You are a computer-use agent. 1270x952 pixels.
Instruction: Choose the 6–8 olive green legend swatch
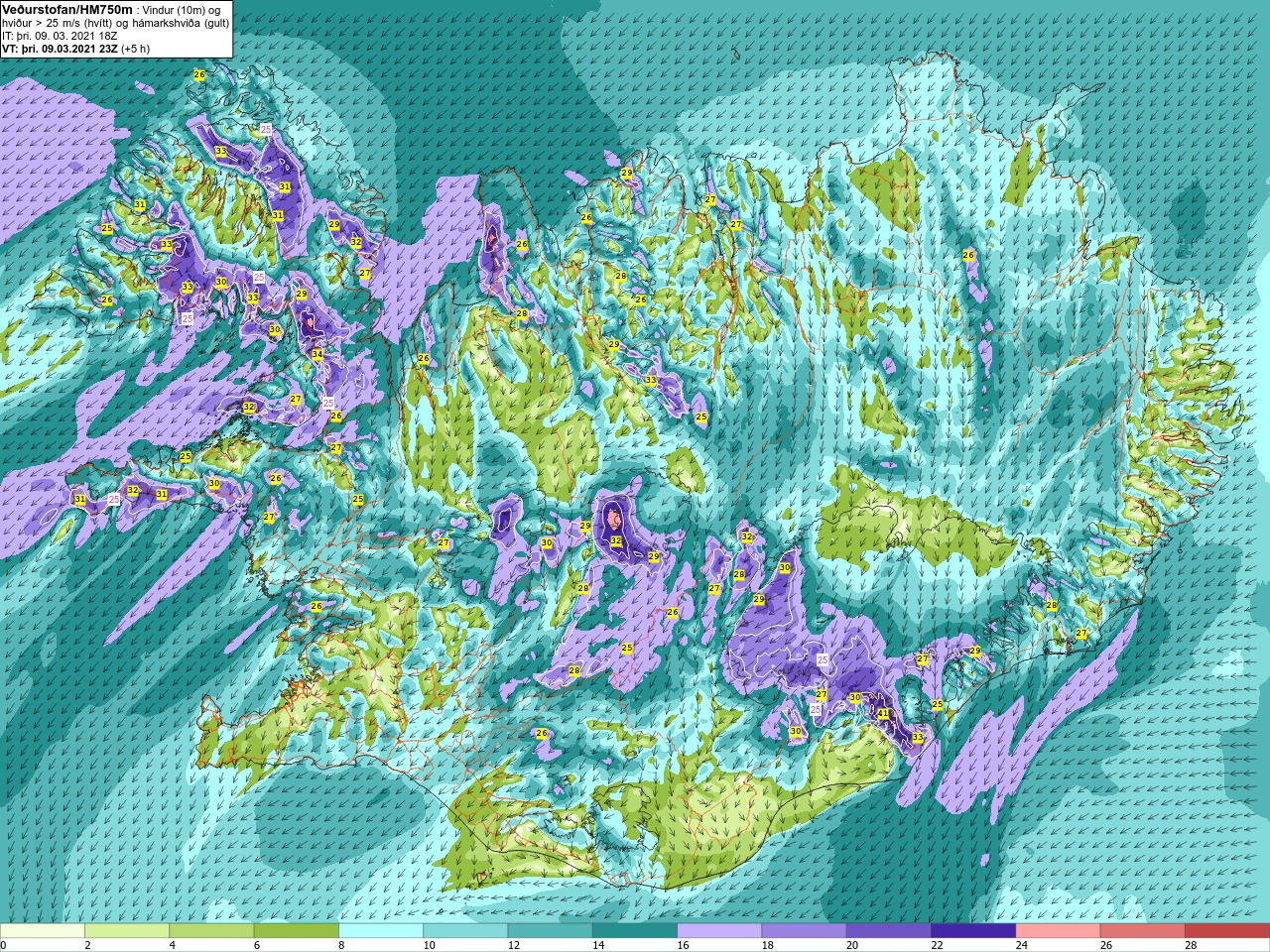click(296, 931)
